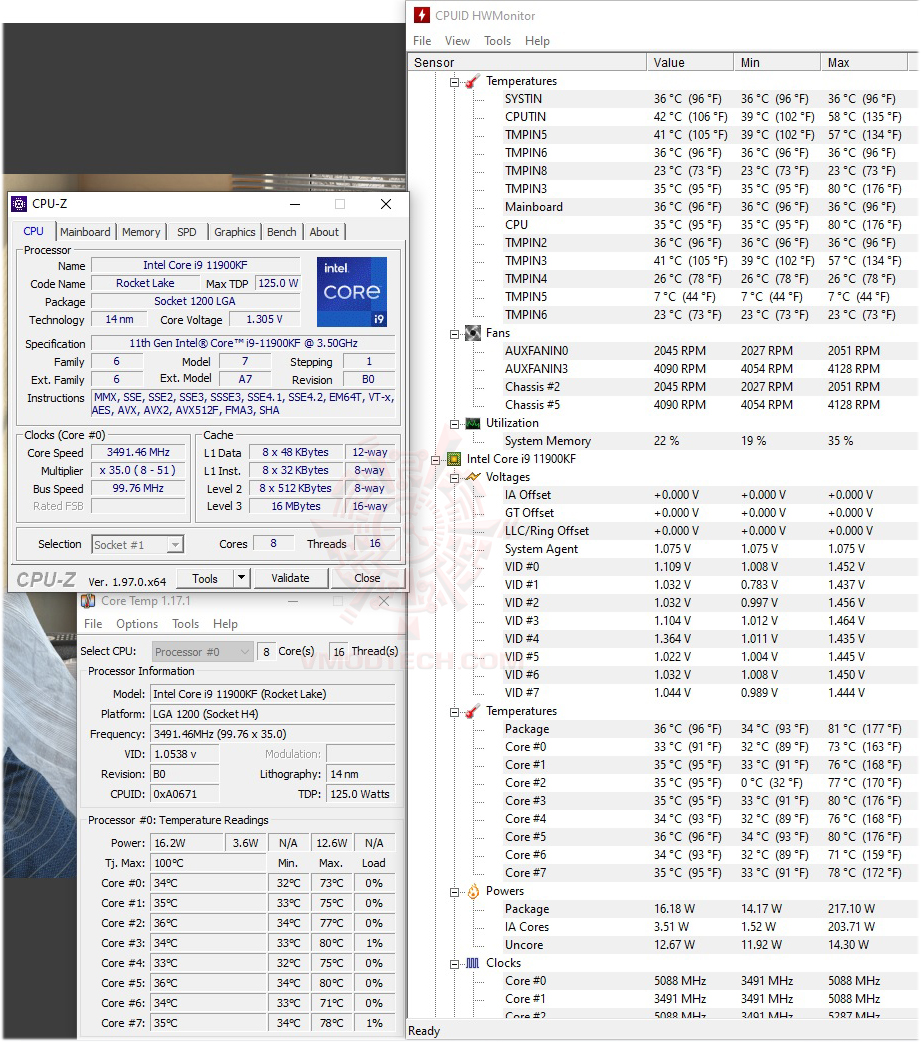Collapse the Fans tree node
Screen dimensions: 921x1042
click(455, 334)
